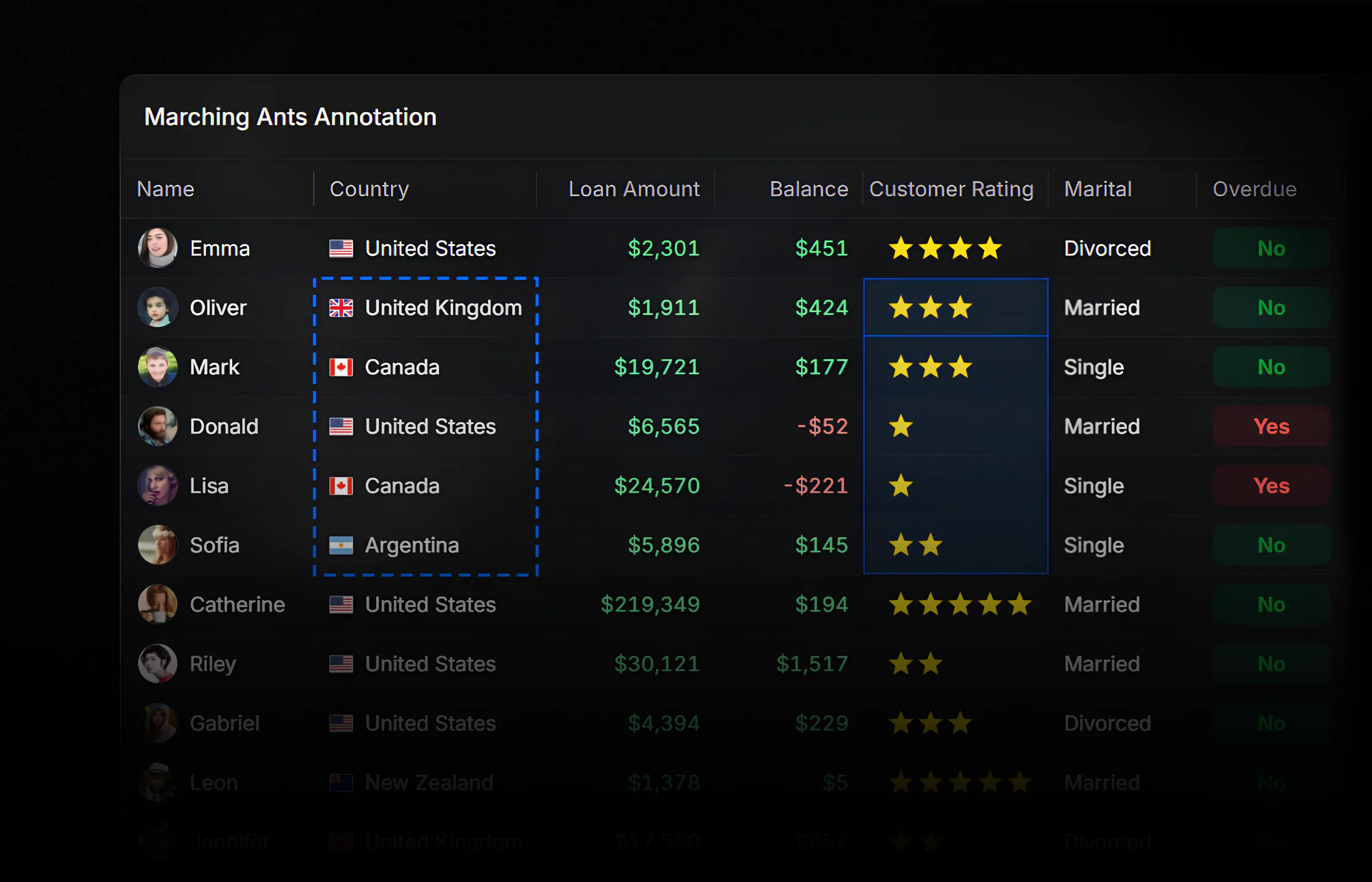Select loan amount '$24,570'
Screen dimensions: 1372x882
click(x=657, y=486)
